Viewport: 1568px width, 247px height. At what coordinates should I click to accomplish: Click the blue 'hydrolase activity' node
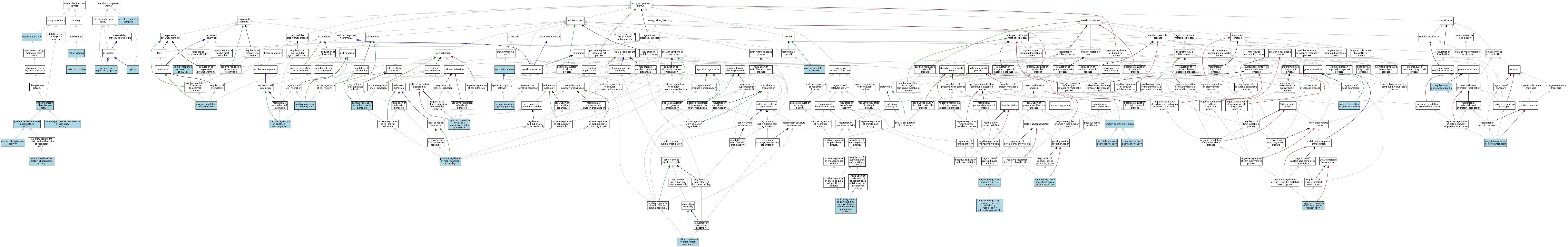(x=32, y=37)
